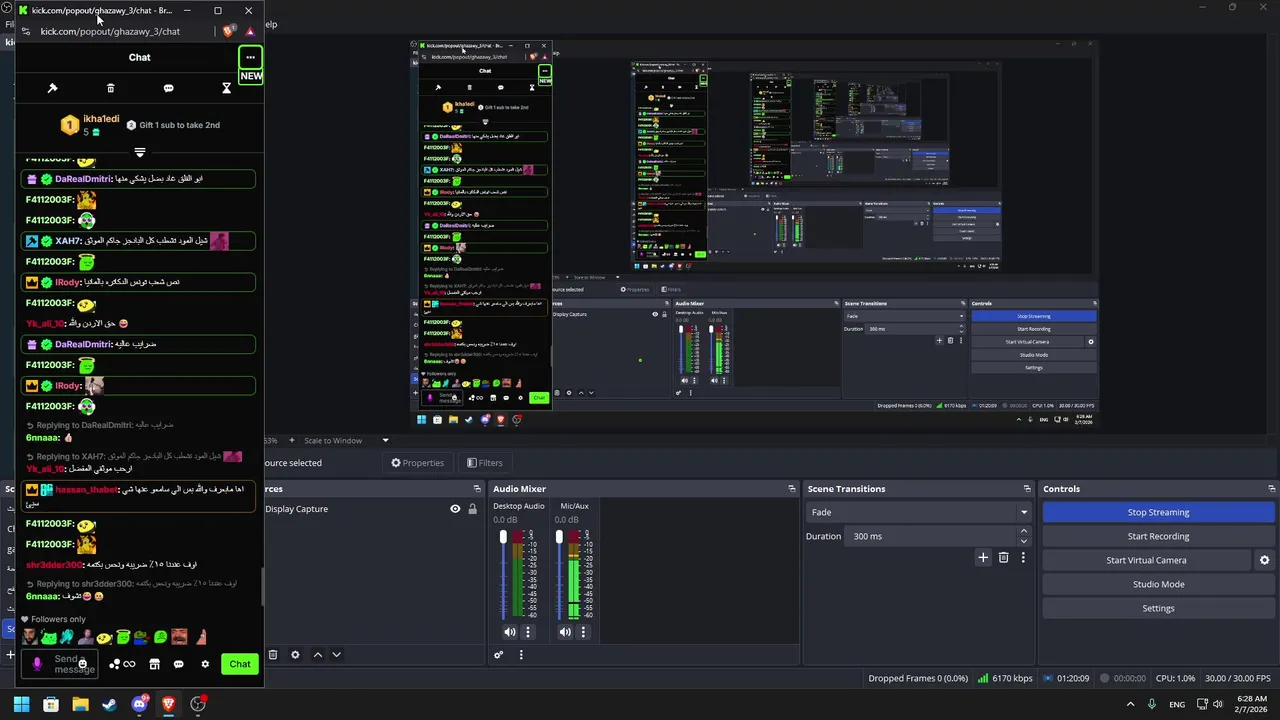Click the Send a message input field
Screen dimensions: 1280x720
(x=60, y=664)
